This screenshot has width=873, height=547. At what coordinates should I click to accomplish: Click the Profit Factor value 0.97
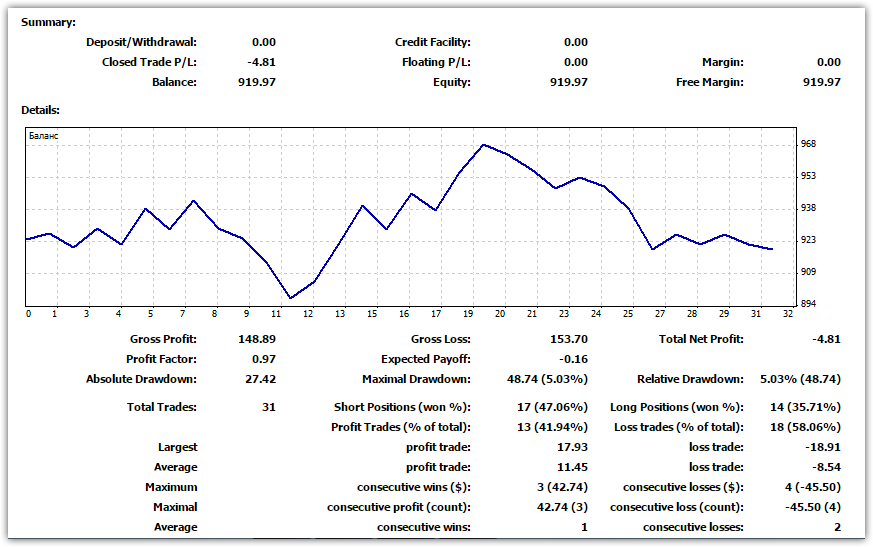coord(263,359)
